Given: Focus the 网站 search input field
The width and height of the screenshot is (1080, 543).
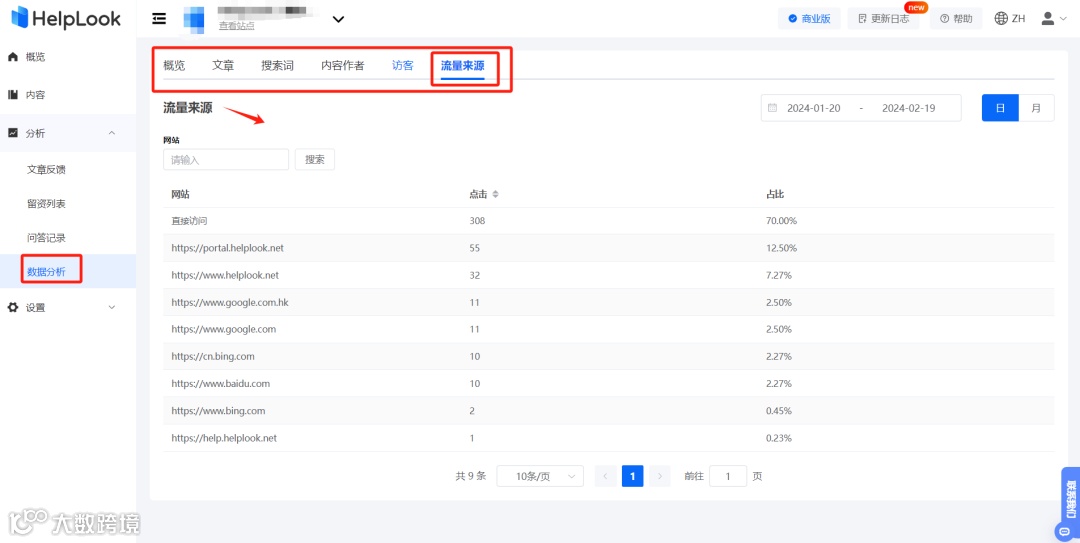Looking at the screenshot, I should pyautogui.click(x=226, y=159).
